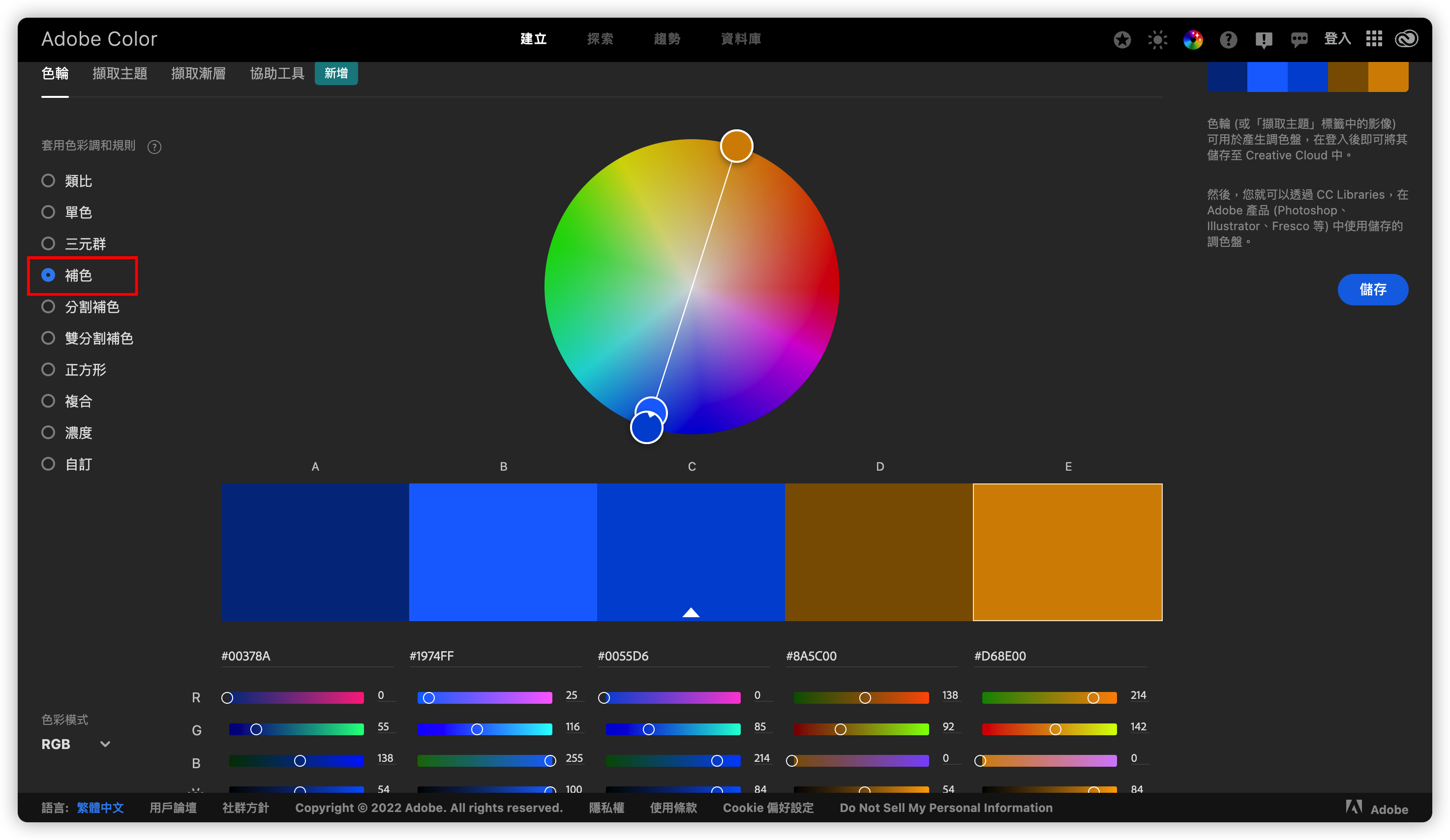Open the 擷取主題 sub-tab
This screenshot has width=1450, height=840.
120,74
